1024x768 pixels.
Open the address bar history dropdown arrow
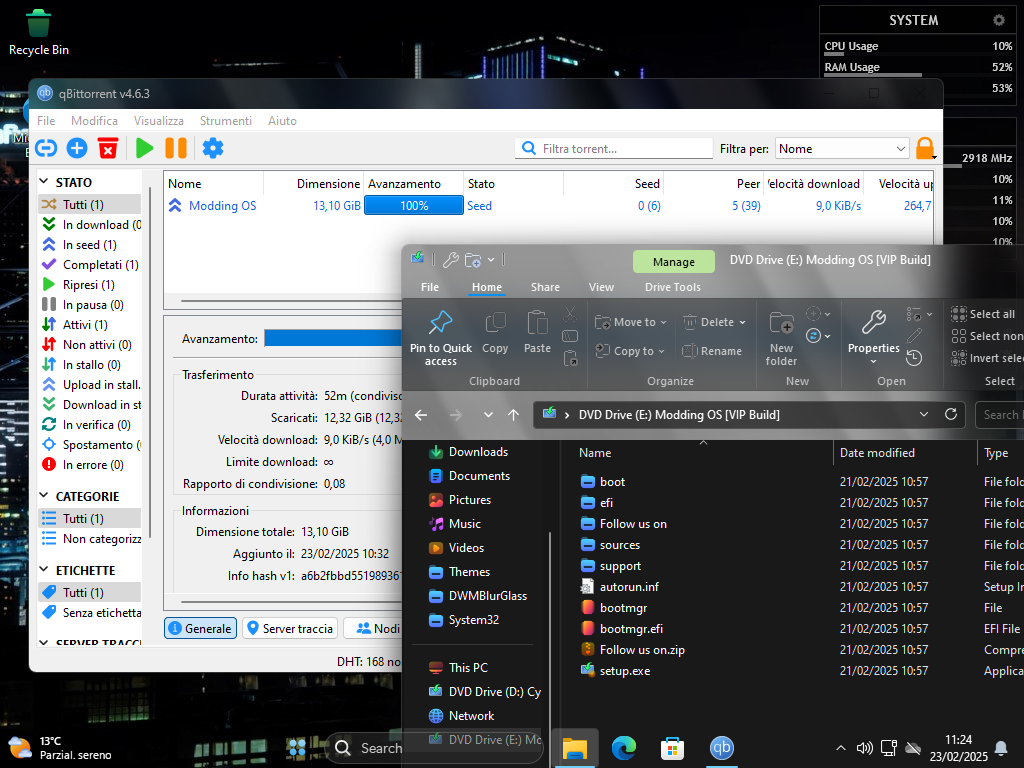[924, 414]
